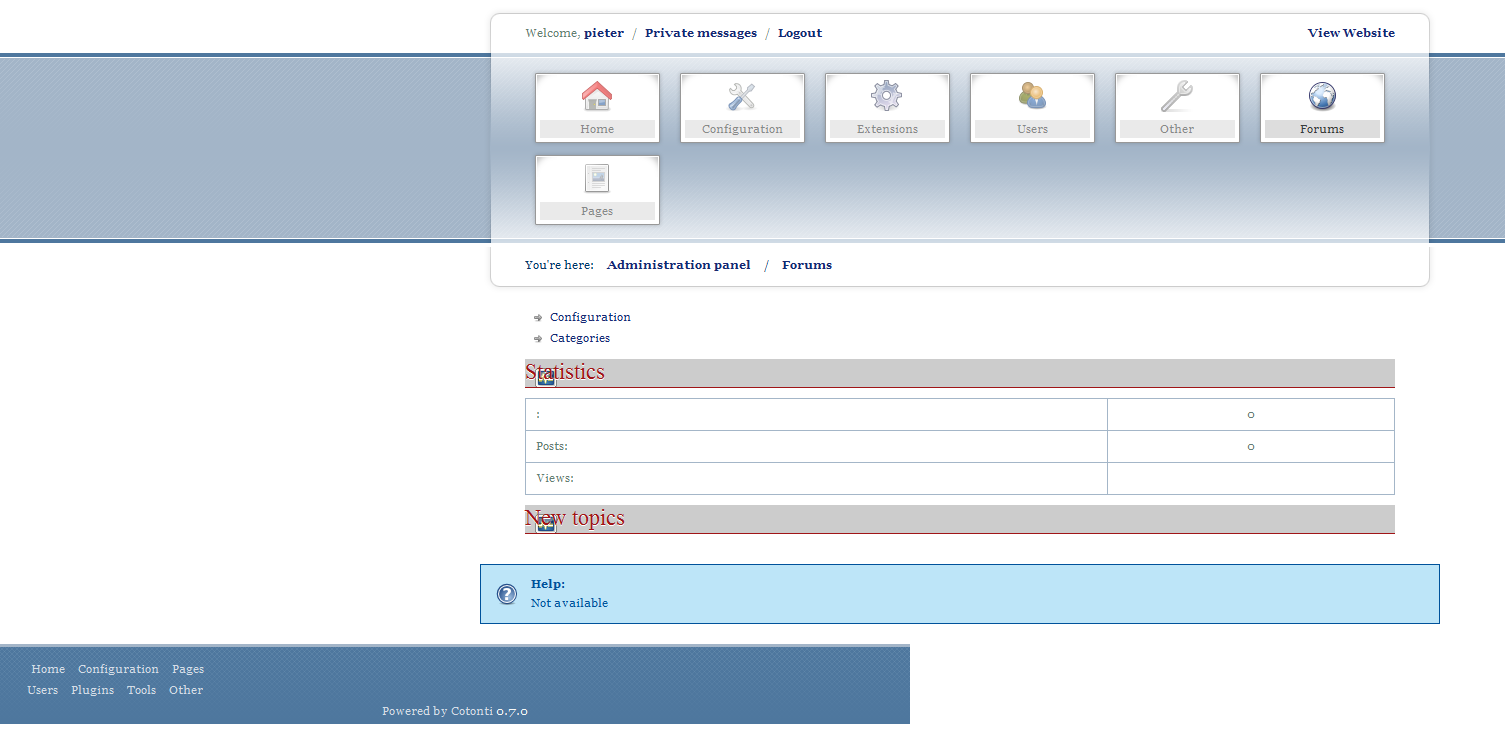Click the small icon under Statistics heading

tap(546, 379)
